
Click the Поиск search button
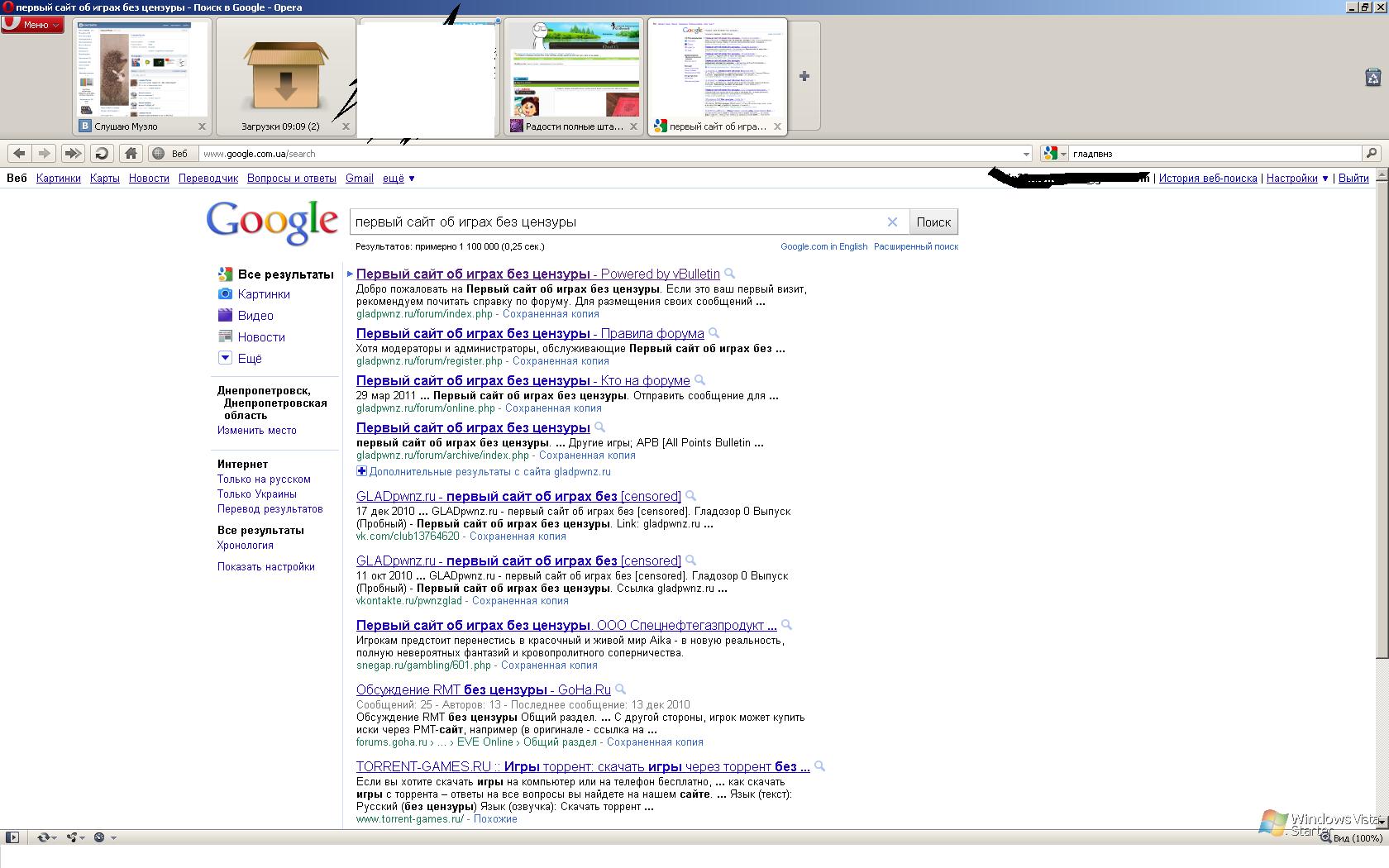[x=933, y=222]
